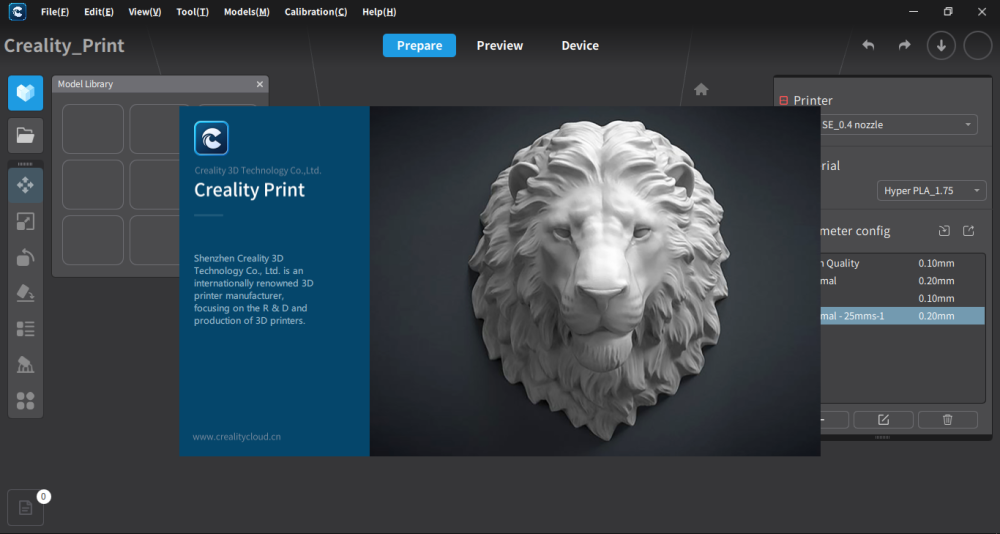Open the View menu
The height and width of the screenshot is (534, 1000).
coord(145,12)
